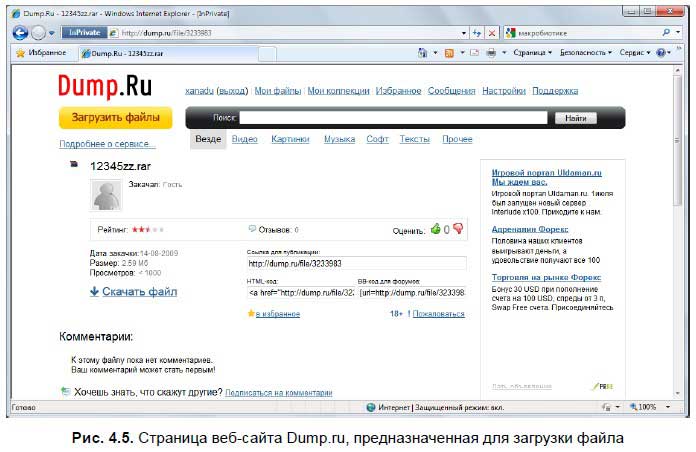This screenshot has width=696, height=452.
Task: Open the Favorites star button
Action: (x=41, y=53)
